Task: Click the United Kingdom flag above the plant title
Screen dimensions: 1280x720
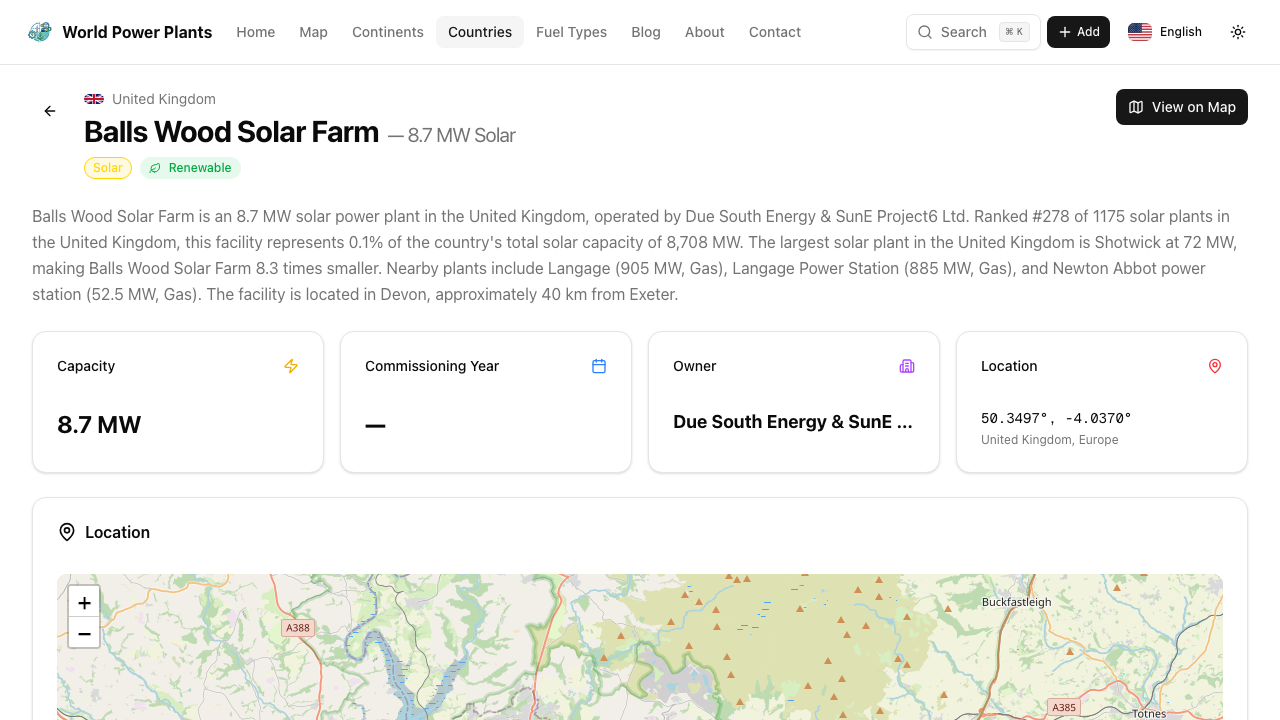Action: pos(93,99)
